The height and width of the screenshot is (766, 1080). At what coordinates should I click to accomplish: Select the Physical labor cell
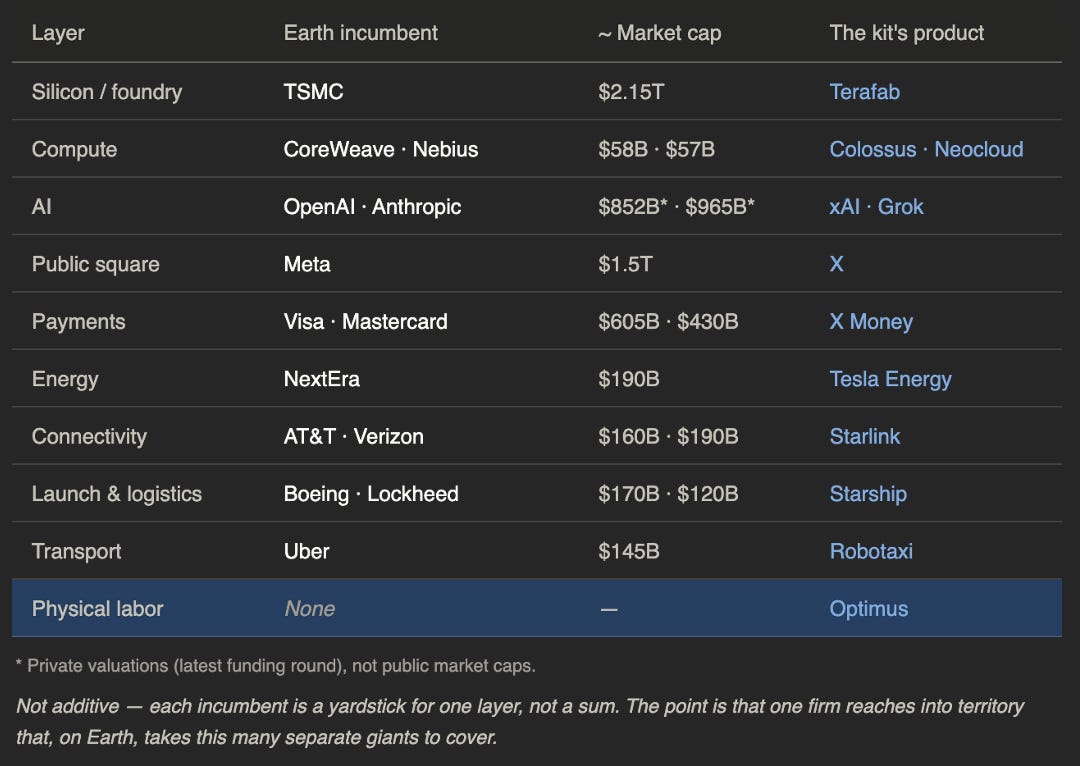point(97,609)
